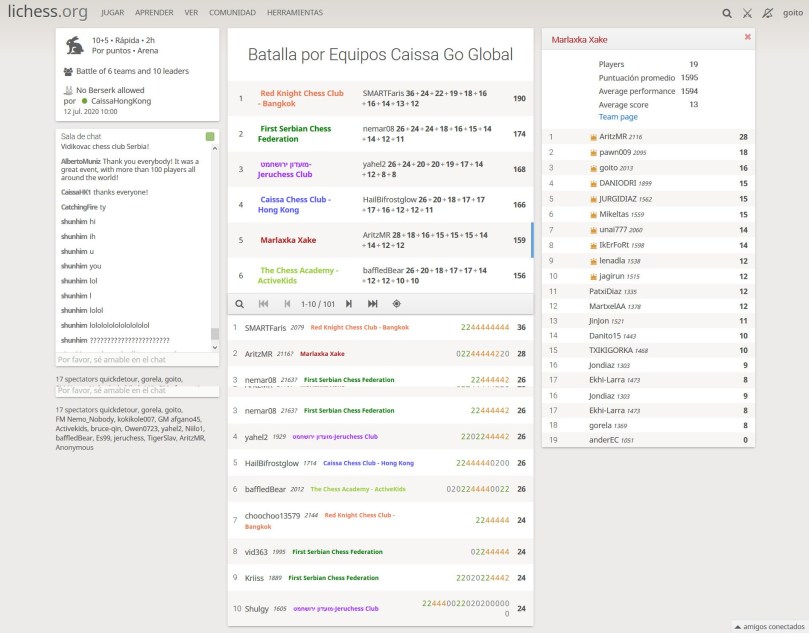Go to next standings page

click(349, 304)
